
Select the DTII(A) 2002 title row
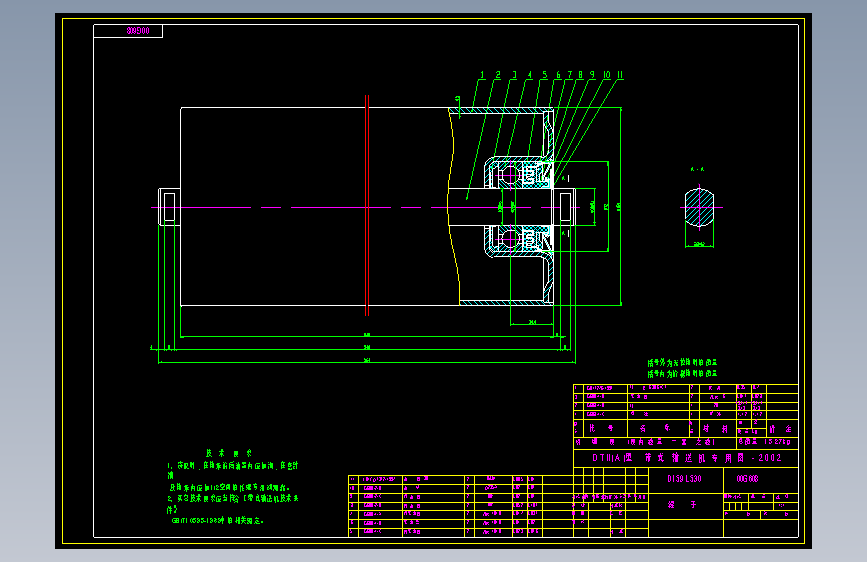[686, 458]
